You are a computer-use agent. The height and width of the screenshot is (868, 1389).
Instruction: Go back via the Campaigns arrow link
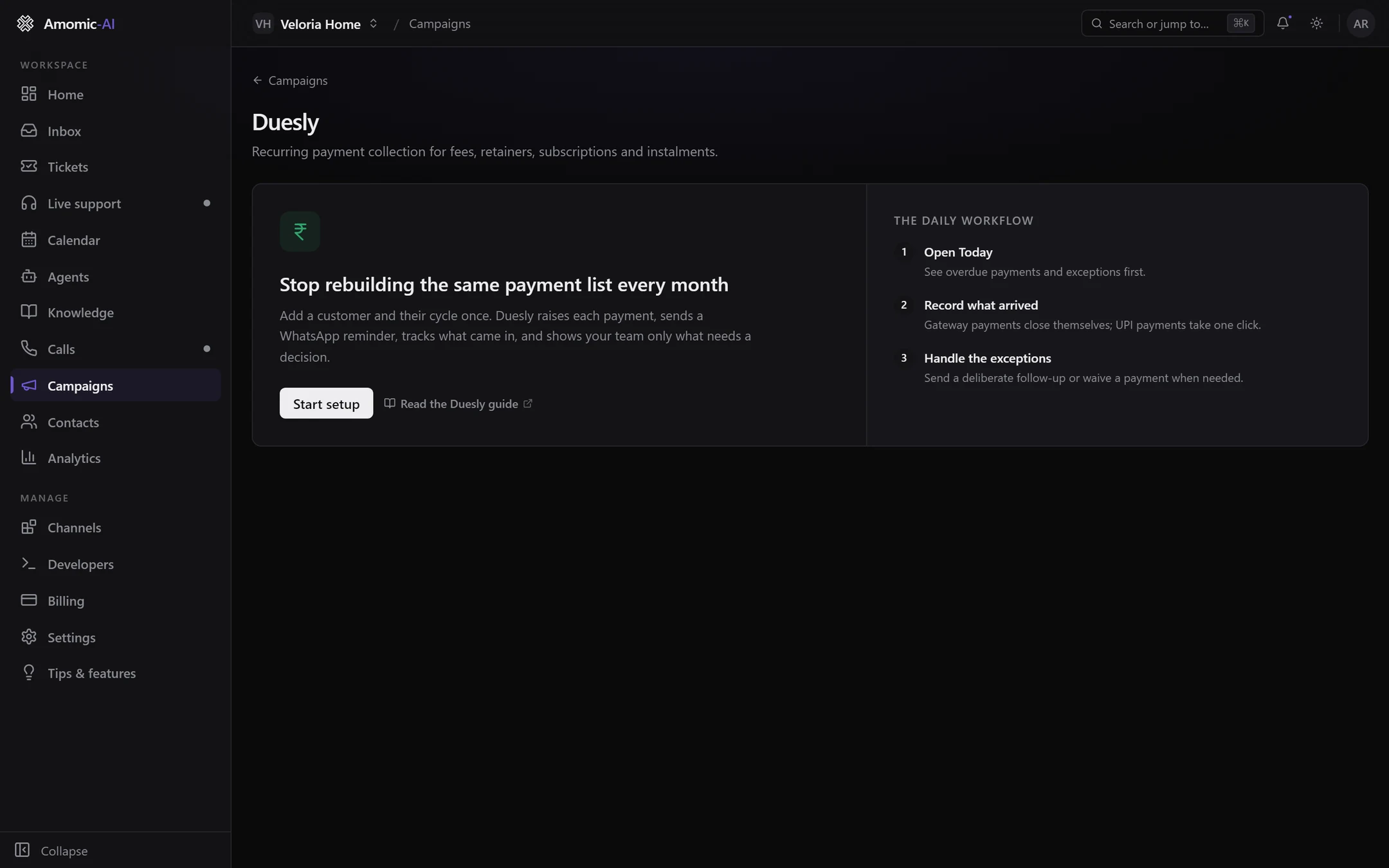290,80
